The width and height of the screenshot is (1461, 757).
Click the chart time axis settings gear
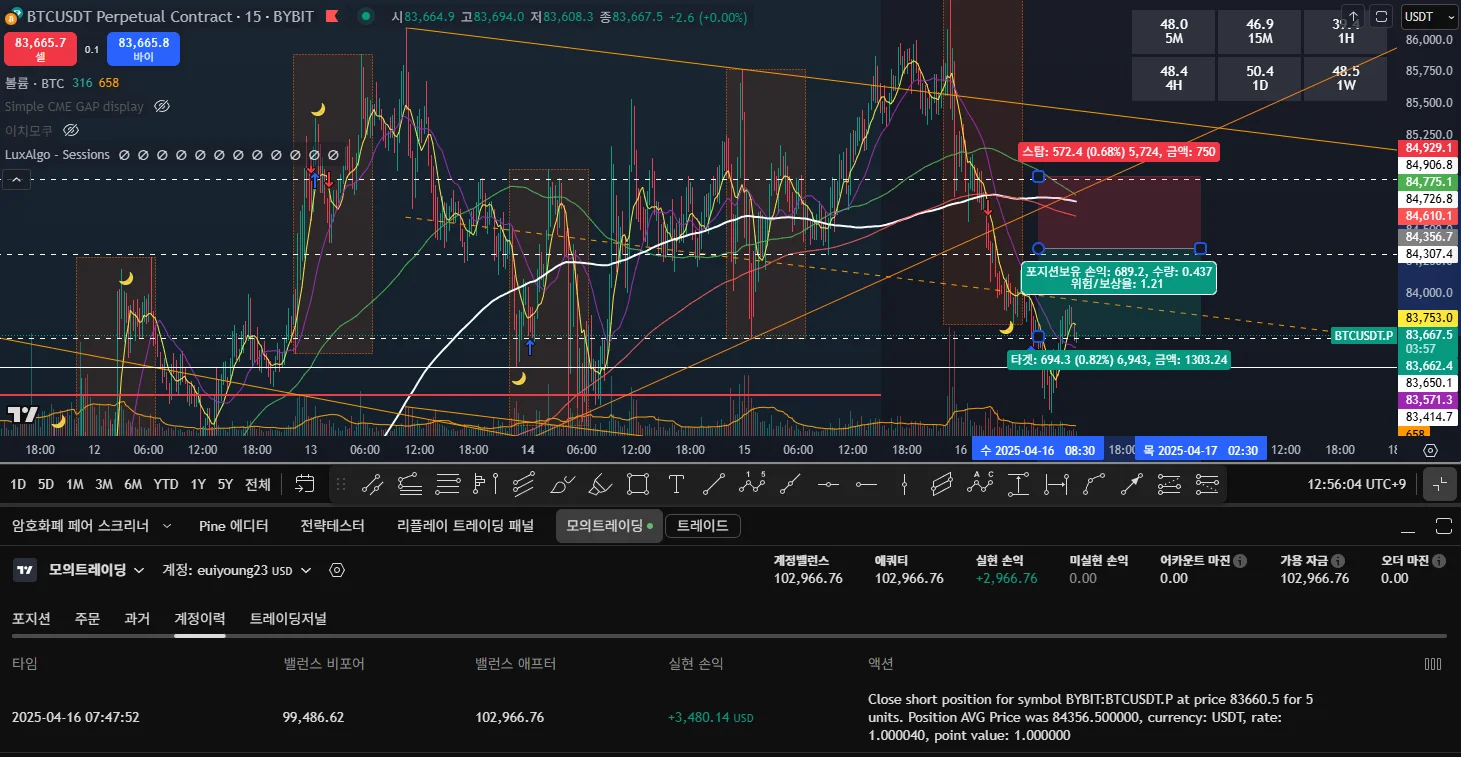1430,451
